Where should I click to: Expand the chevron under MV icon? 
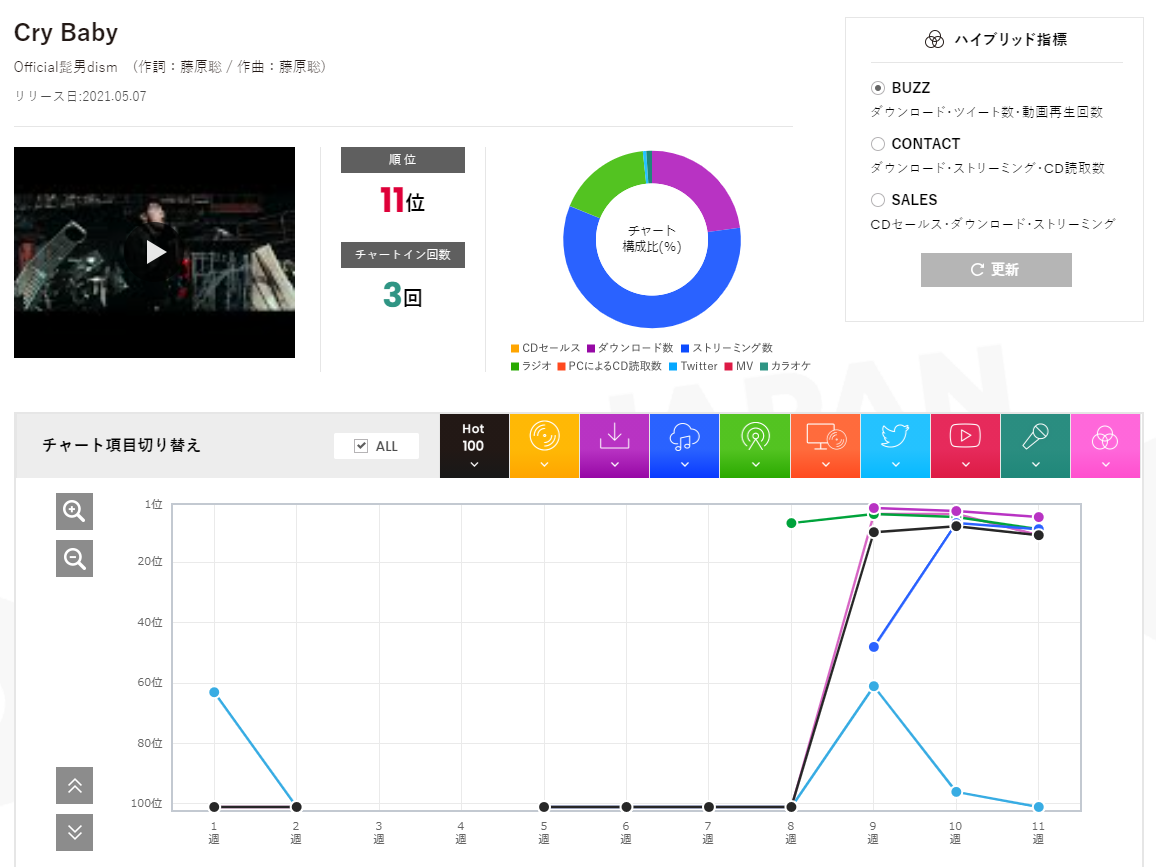tap(965, 464)
